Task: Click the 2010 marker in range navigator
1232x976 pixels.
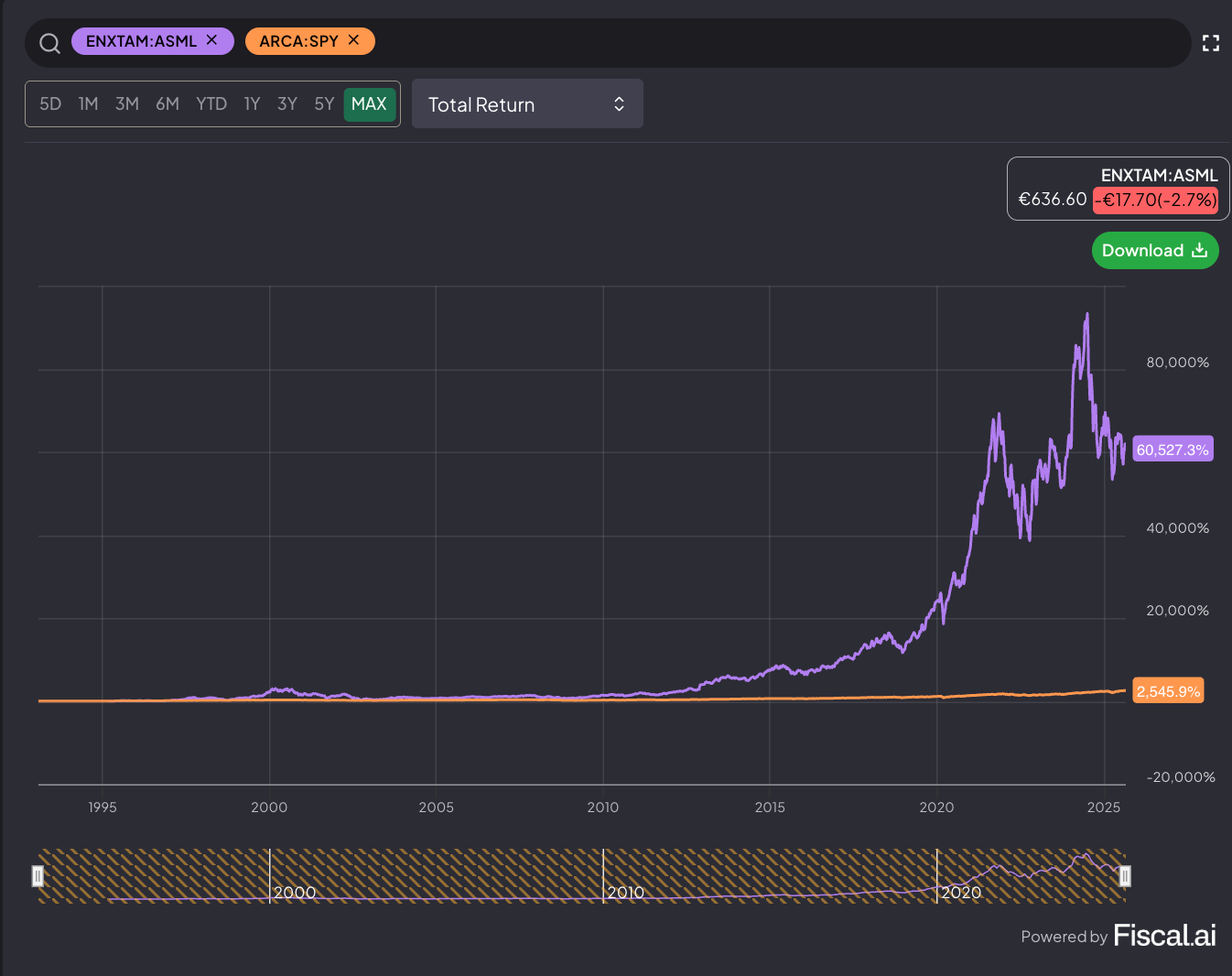Action: coord(626,892)
